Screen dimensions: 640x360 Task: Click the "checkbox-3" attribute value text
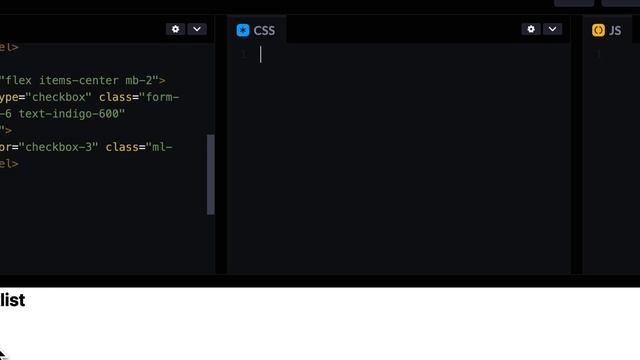click(59, 147)
